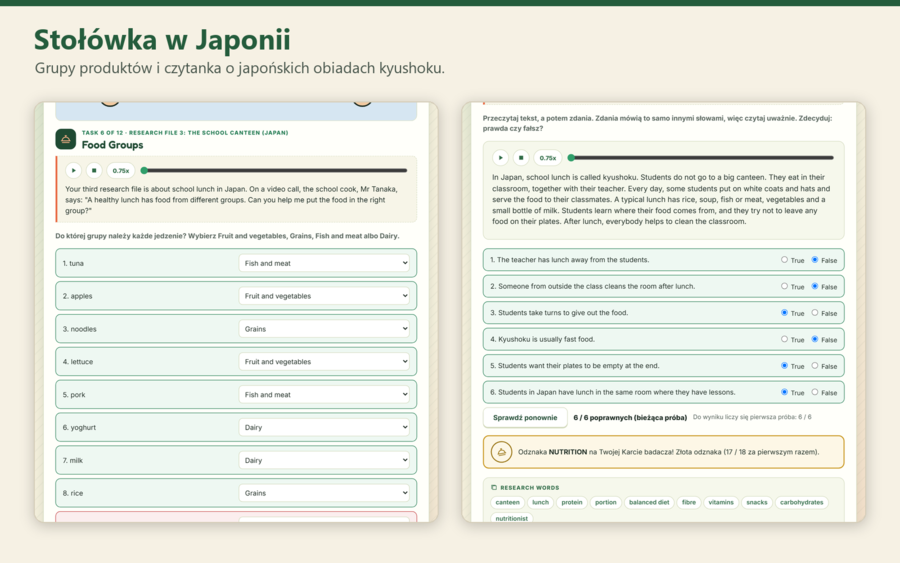900x563 pixels.
Task: Click the Sprawdź ponownie button
Action: click(x=525, y=418)
